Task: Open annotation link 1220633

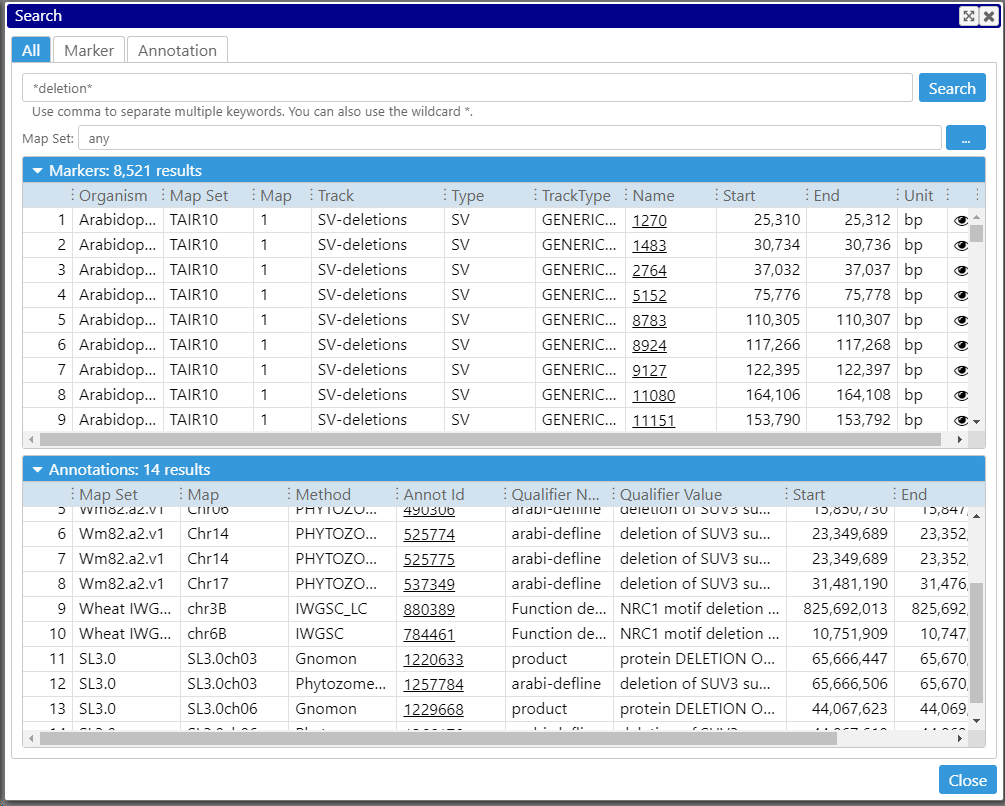Action: pyautogui.click(x=433, y=659)
